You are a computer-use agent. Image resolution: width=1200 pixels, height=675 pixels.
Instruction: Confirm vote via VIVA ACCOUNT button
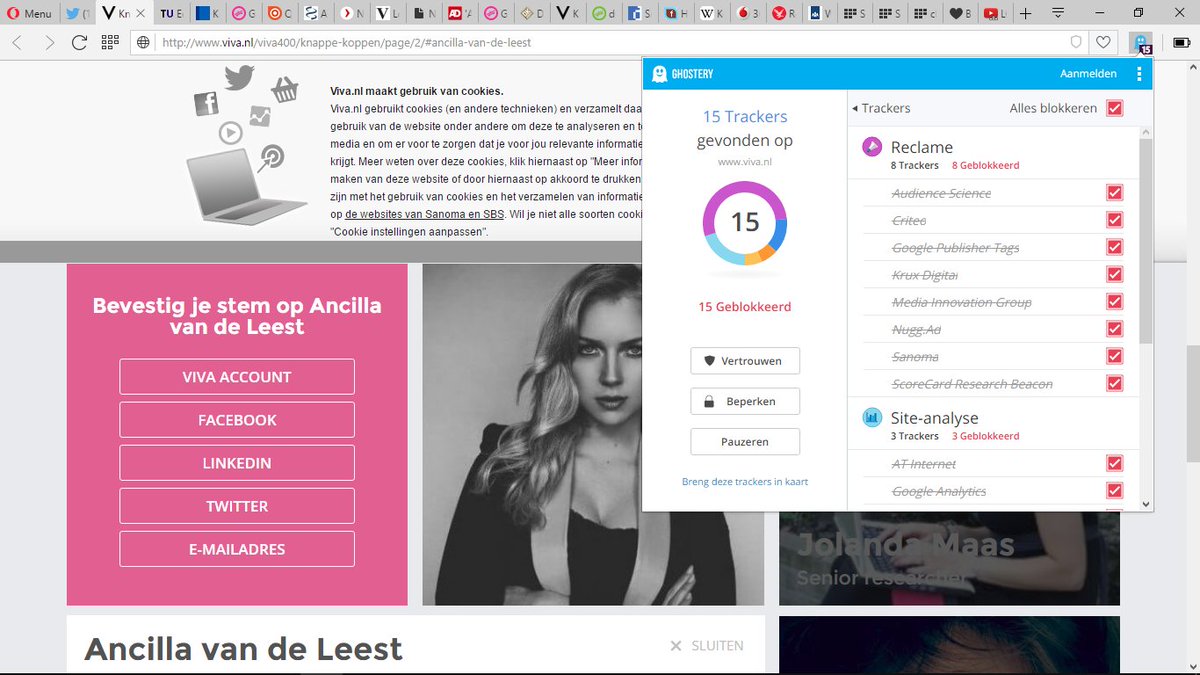[237, 377]
